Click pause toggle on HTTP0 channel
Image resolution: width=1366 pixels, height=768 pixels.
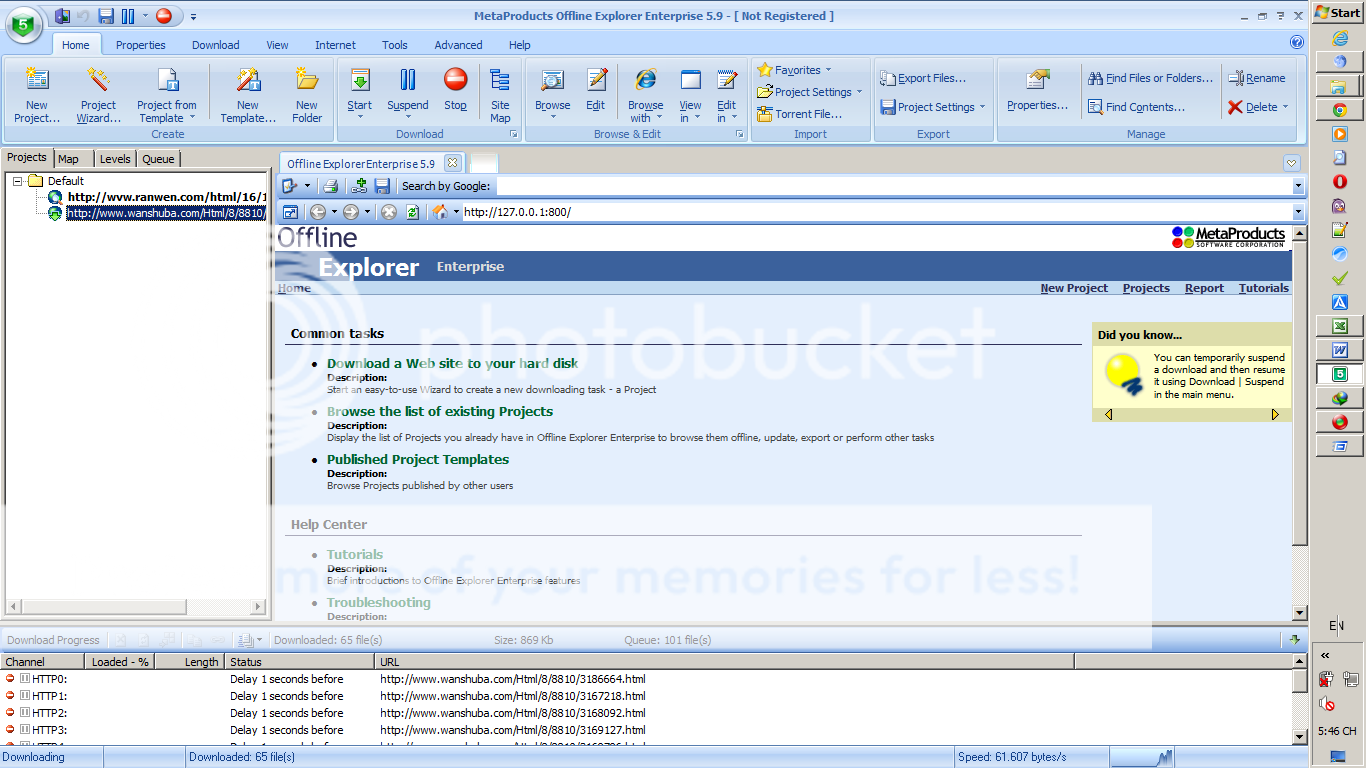pos(25,679)
